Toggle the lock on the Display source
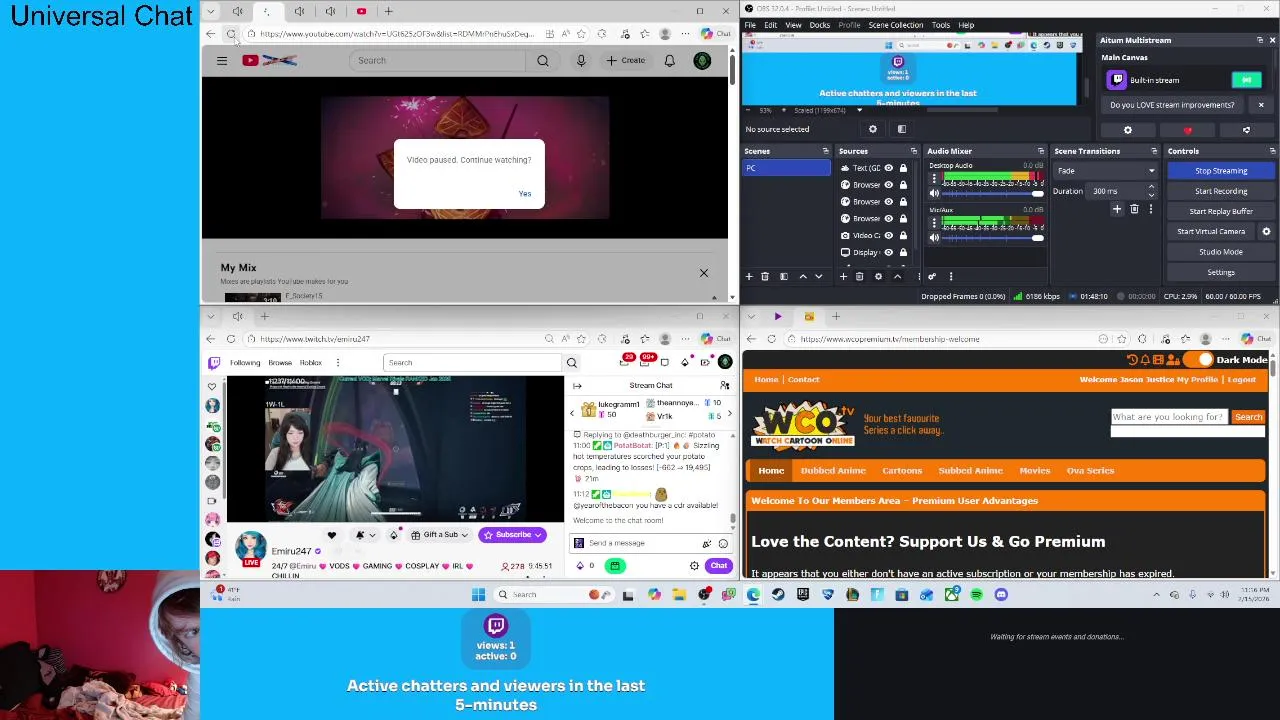This screenshot has width=1280, height=720. tap(903, 253)
